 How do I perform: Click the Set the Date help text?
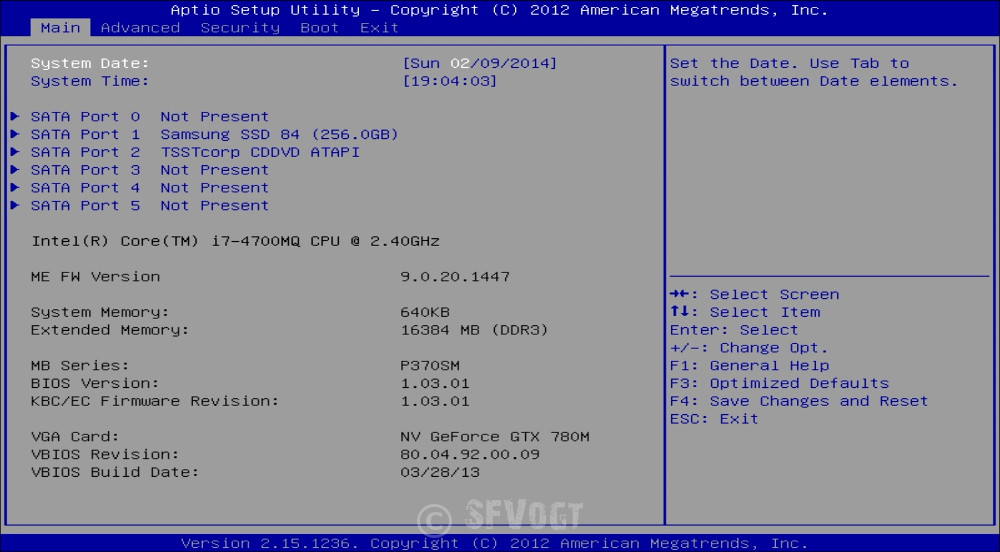pos(814,72)
